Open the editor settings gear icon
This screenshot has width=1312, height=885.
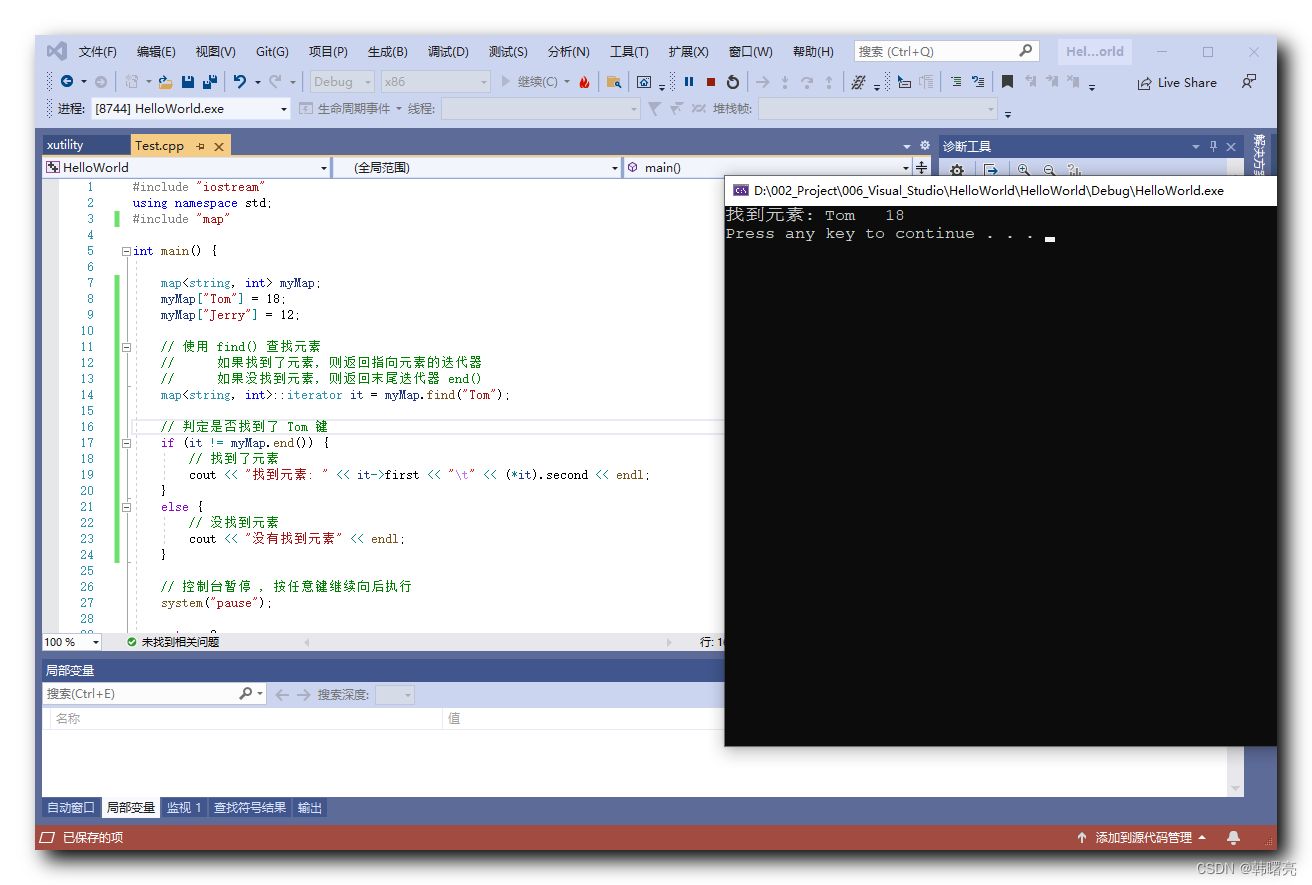(925, 145)
